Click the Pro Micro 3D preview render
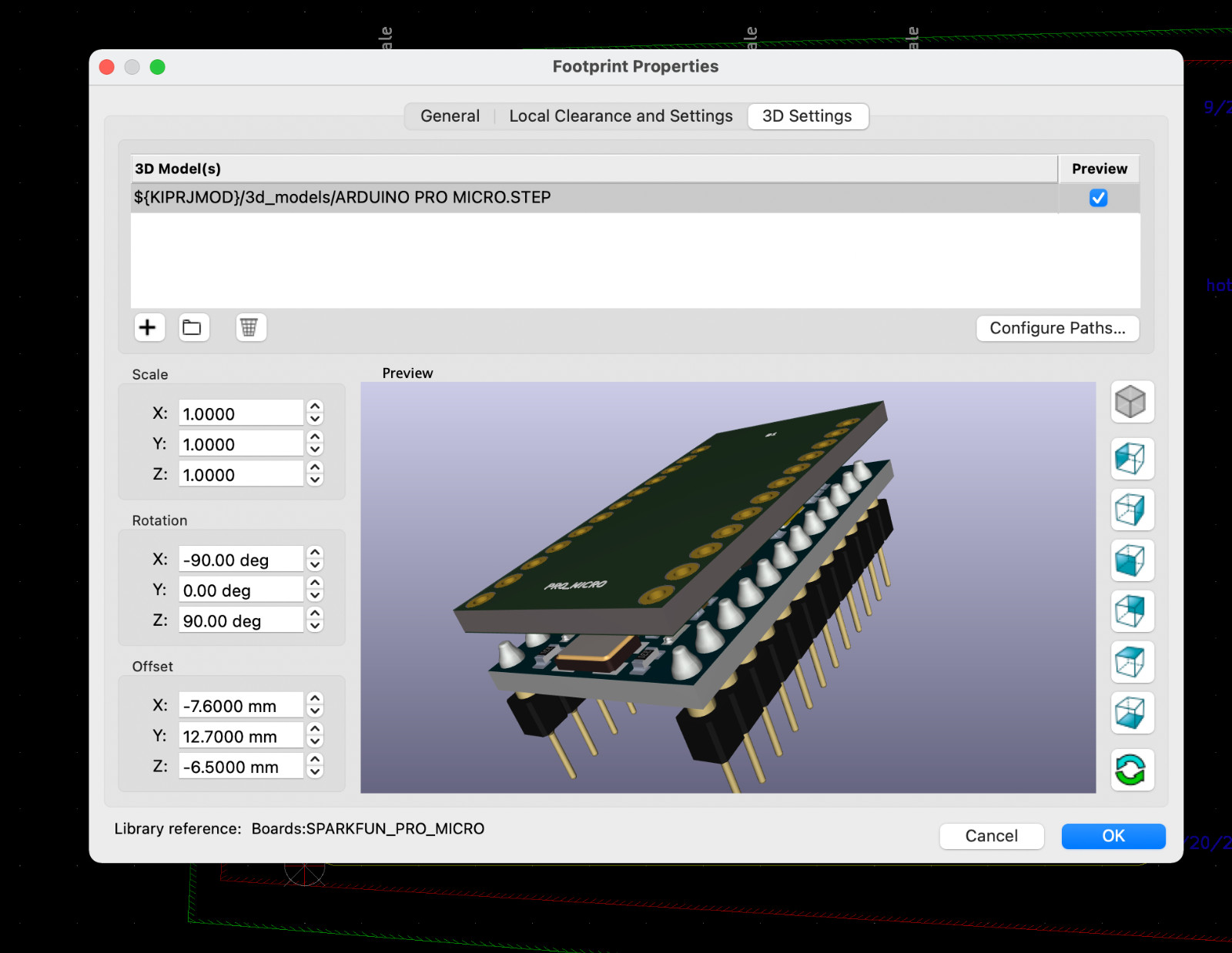 [x=728, y=587]
